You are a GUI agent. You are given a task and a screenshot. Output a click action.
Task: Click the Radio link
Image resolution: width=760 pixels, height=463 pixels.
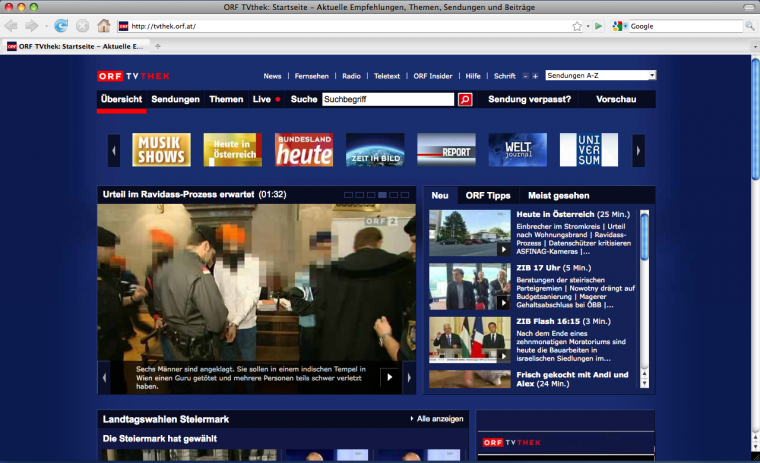pos(351,76)
